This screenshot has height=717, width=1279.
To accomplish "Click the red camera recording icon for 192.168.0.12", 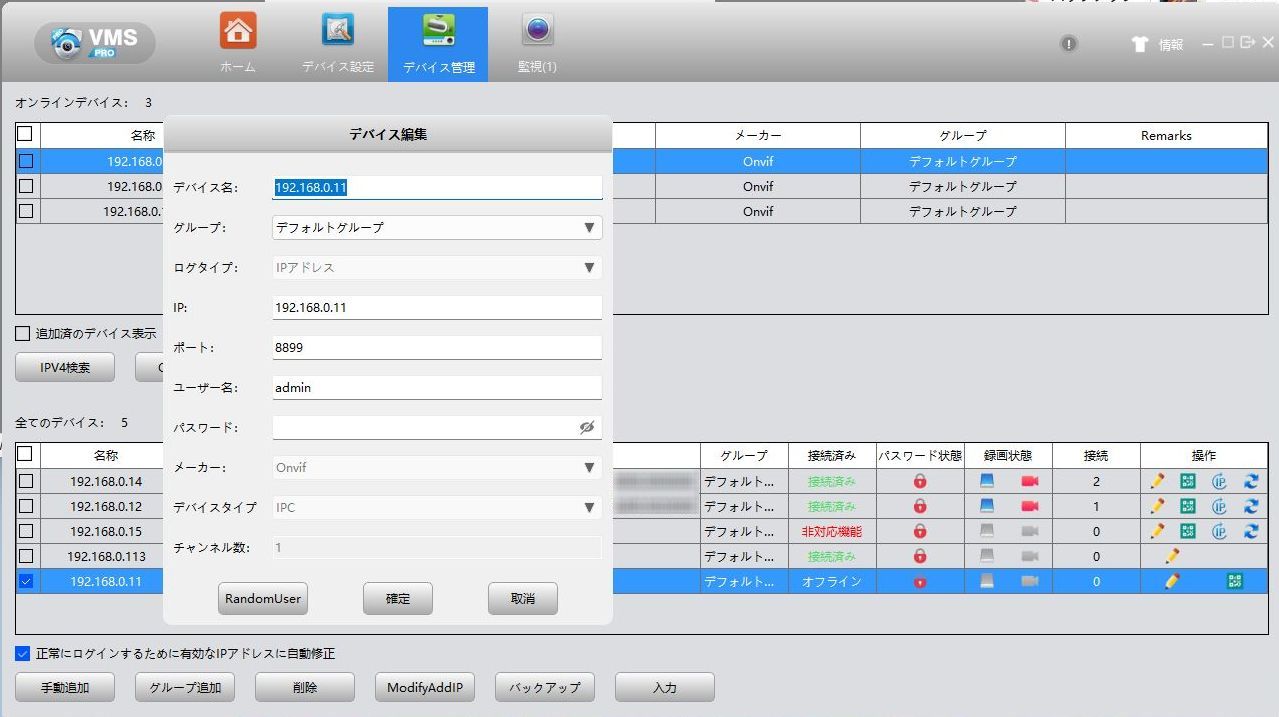I will click(x=1029, y=506).
